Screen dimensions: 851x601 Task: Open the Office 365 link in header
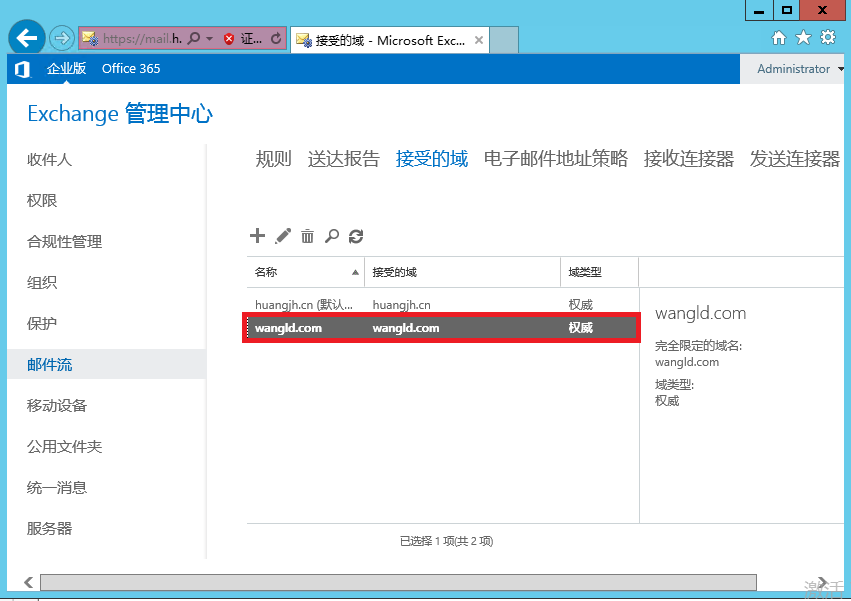[x=131, y=69]
